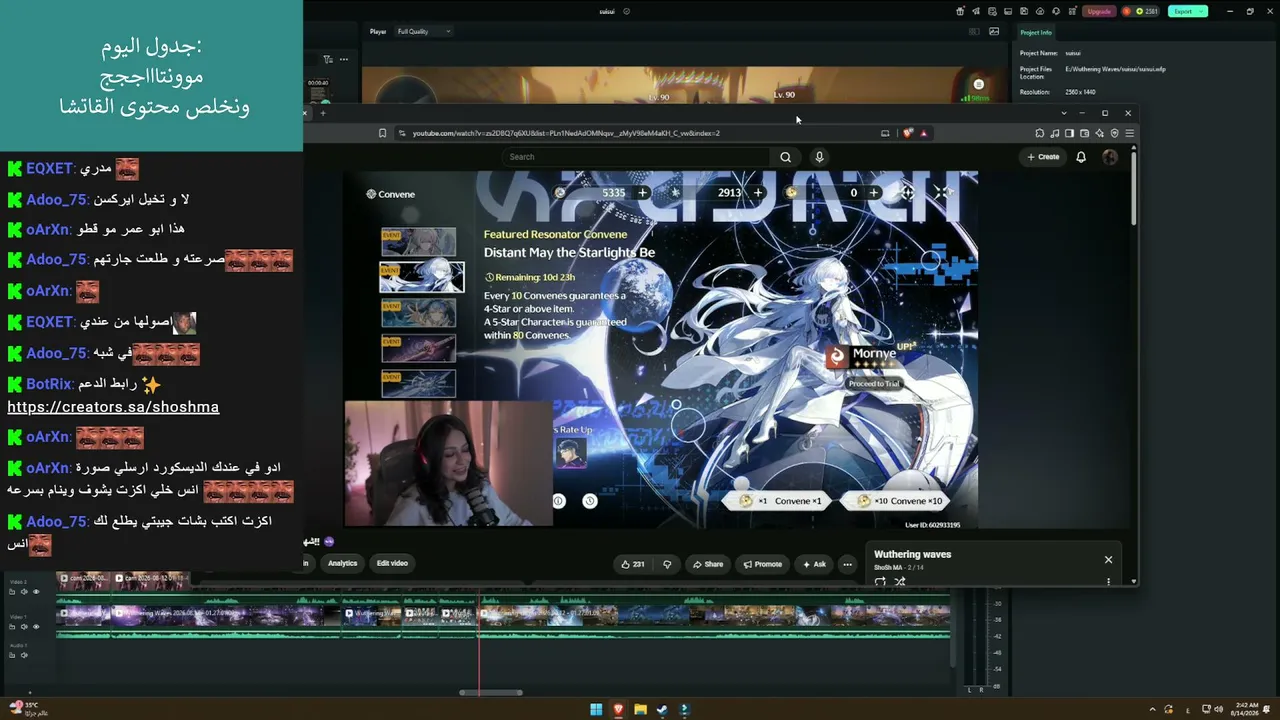Click the browser bookmark icon beside the address bar

point(382,133)
